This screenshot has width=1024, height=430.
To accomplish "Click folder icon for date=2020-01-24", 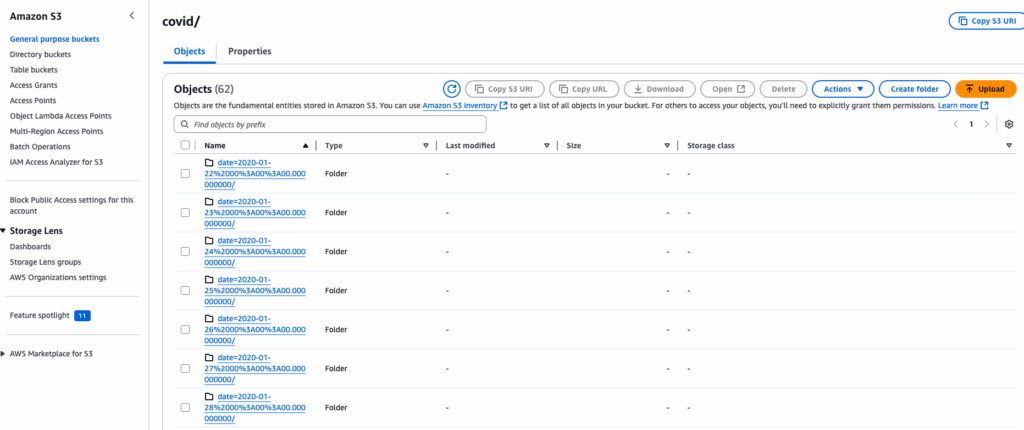I will (x=209, y=240).
